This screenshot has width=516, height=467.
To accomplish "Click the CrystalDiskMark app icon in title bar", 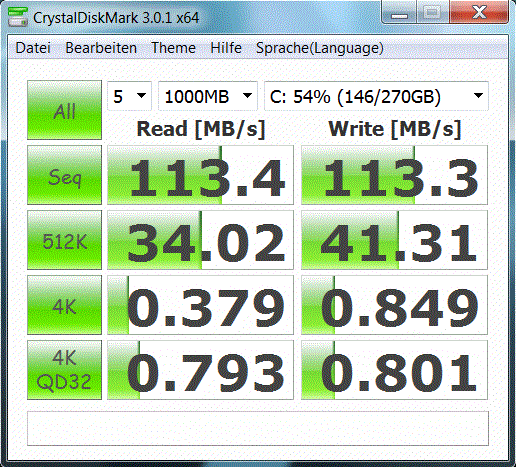I will point(18,17).
